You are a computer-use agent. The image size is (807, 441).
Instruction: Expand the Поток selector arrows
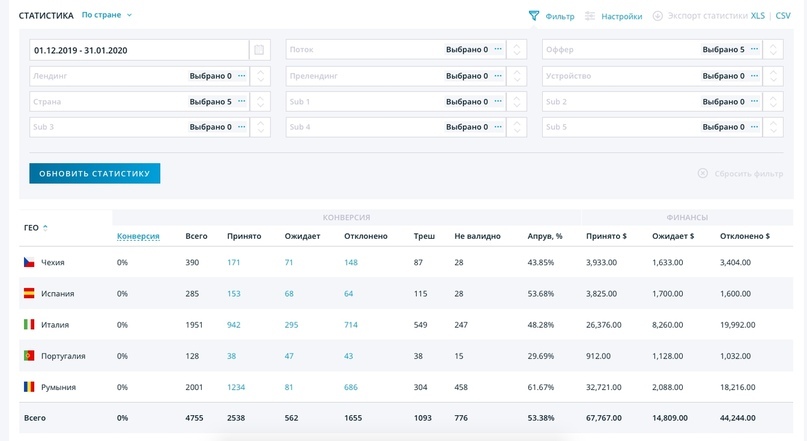tap(517, 50)
